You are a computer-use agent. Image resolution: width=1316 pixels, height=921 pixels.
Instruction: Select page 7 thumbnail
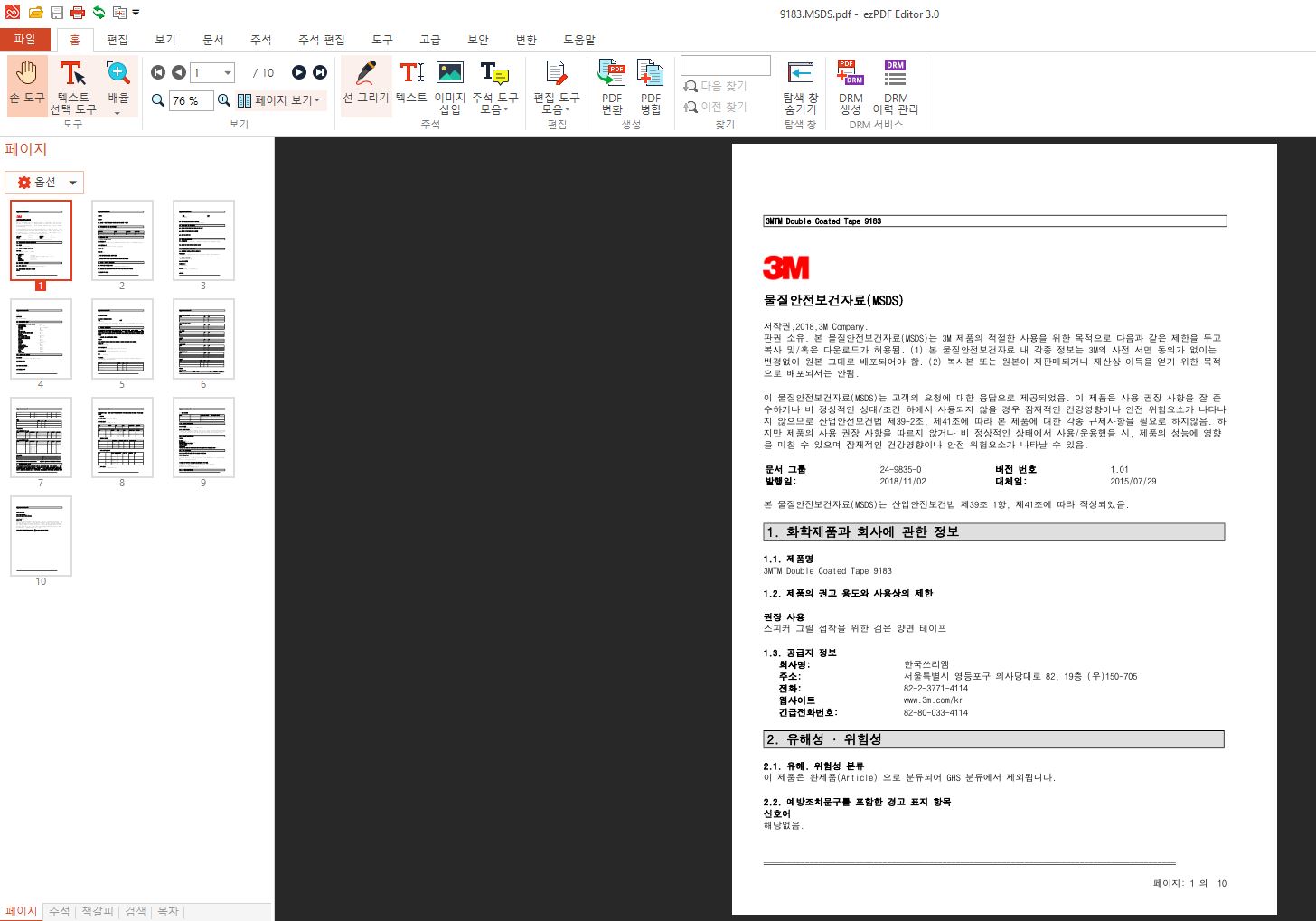(41, 437)
